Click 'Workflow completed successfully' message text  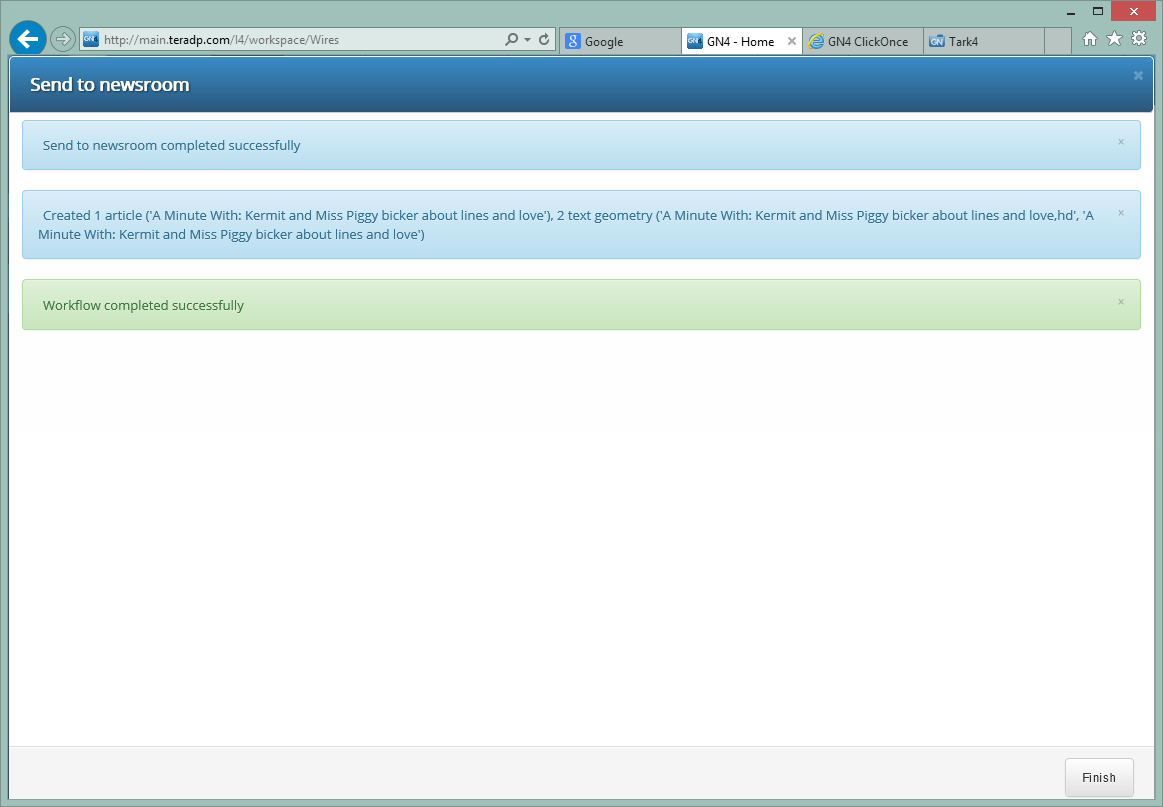click(x=143, y=306)
